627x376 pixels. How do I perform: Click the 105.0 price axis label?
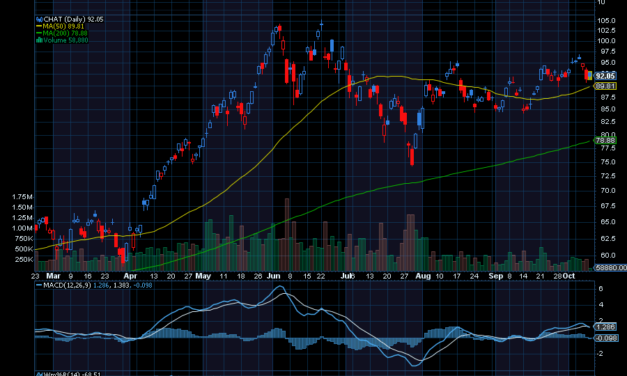(x=607, y=20)
